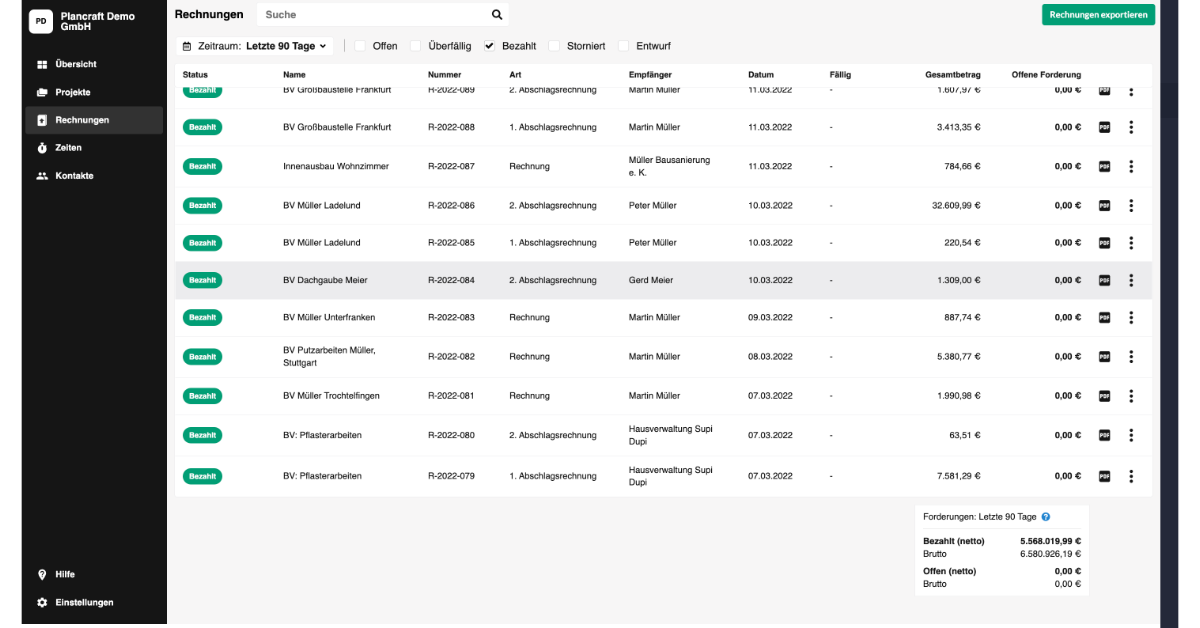Click the Bezahlt badge for R-2022-088
The width and height of the screenshot is (1200, 628).
click(202, 127)
